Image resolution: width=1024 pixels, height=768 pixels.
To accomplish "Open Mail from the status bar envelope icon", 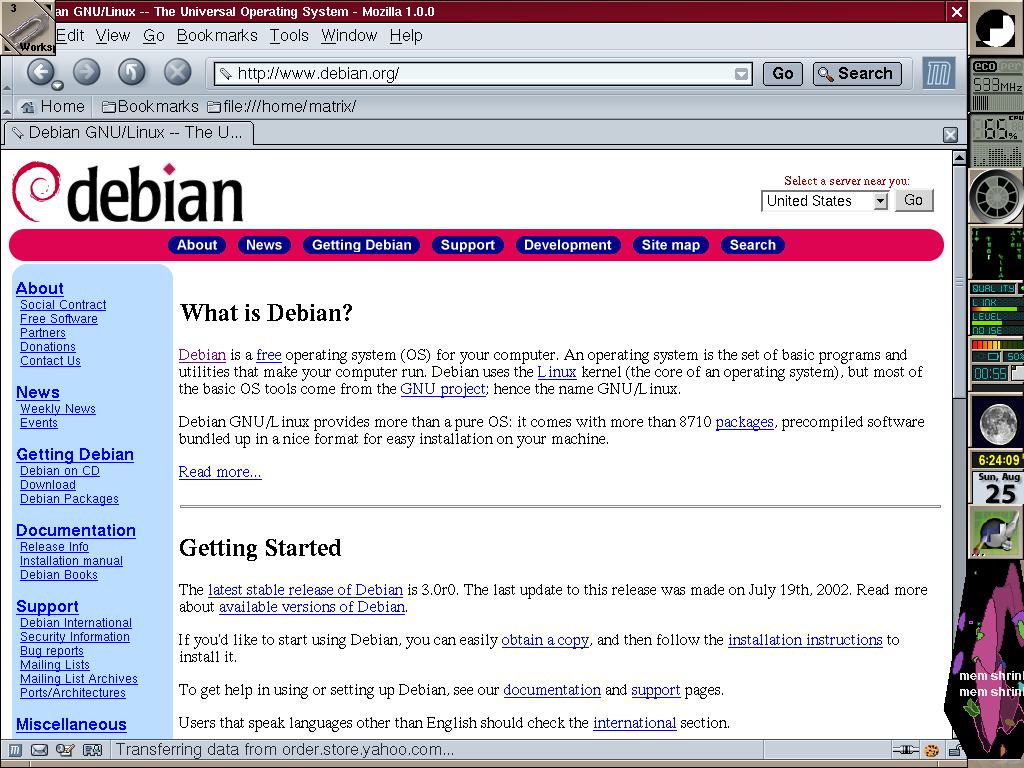I will [40, 750].
